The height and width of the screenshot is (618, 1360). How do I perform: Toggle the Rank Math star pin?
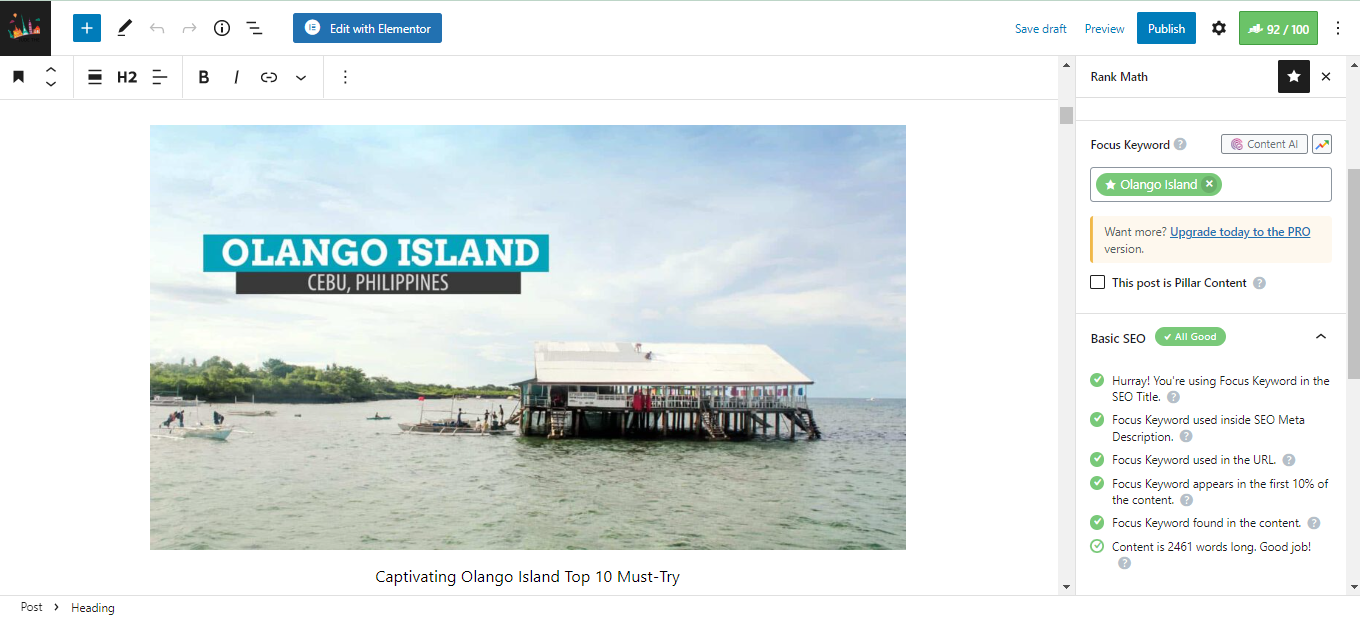1294,77
